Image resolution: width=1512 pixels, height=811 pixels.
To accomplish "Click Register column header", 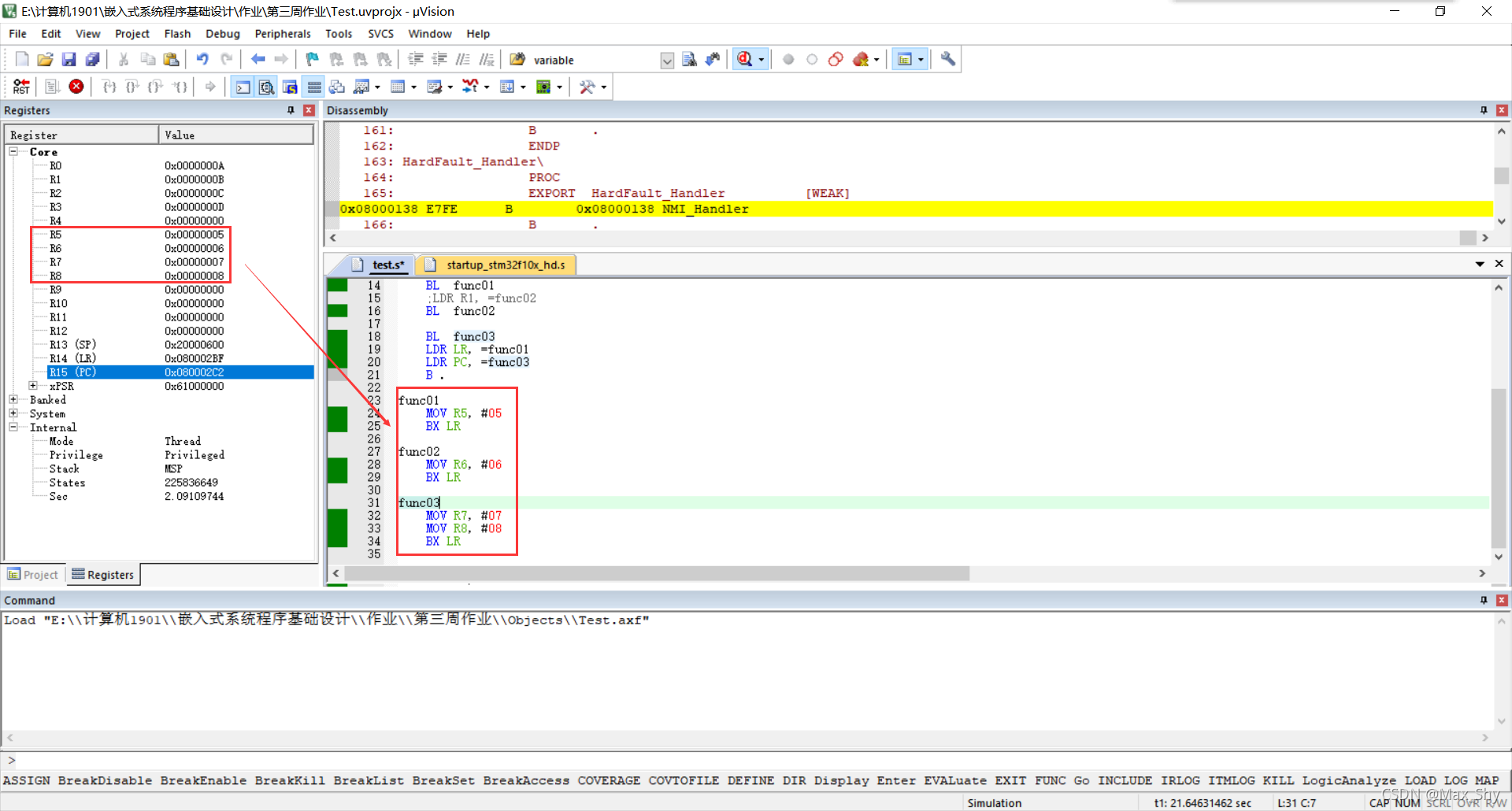I will 81,135.
